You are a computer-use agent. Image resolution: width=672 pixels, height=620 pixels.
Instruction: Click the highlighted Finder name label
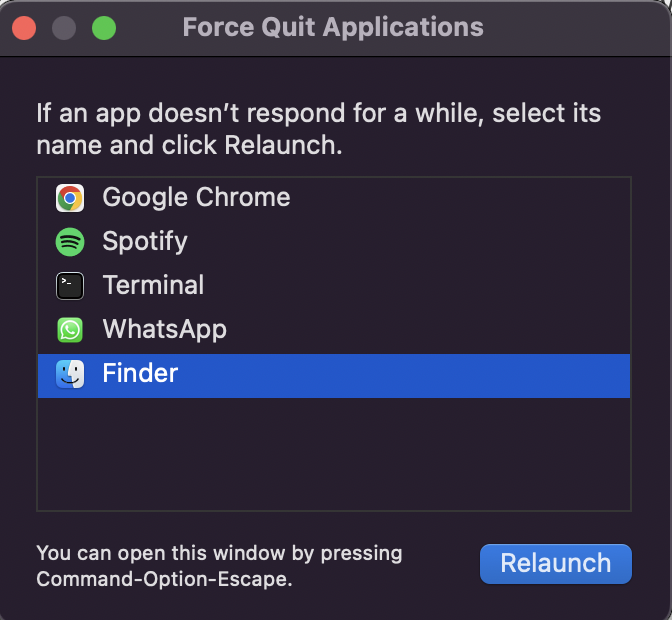(x=140, y=373)
